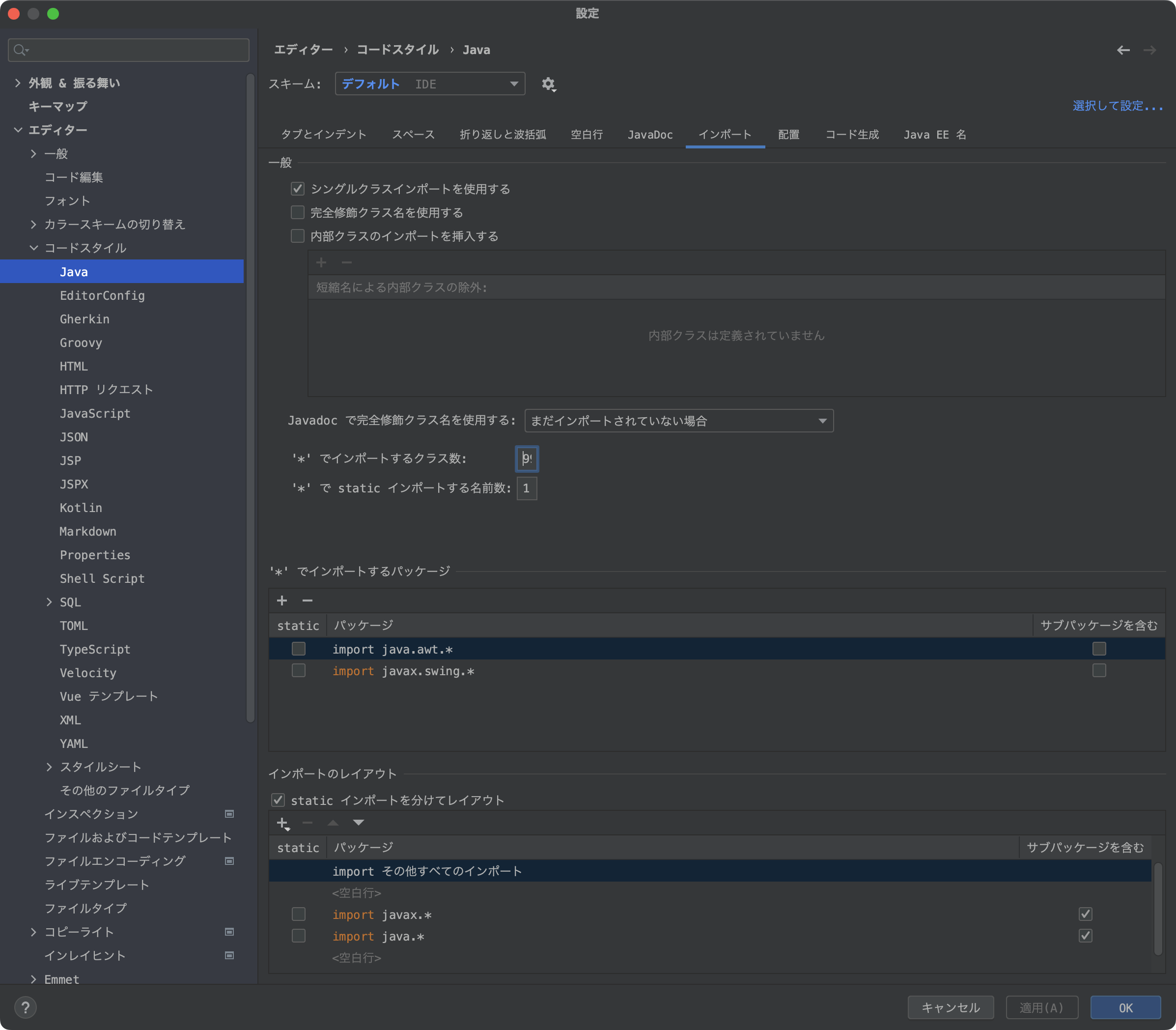Click the help question mark icon
Image resolution: width=1176 pixels, height=1030 pixels.
point(25,1006)
